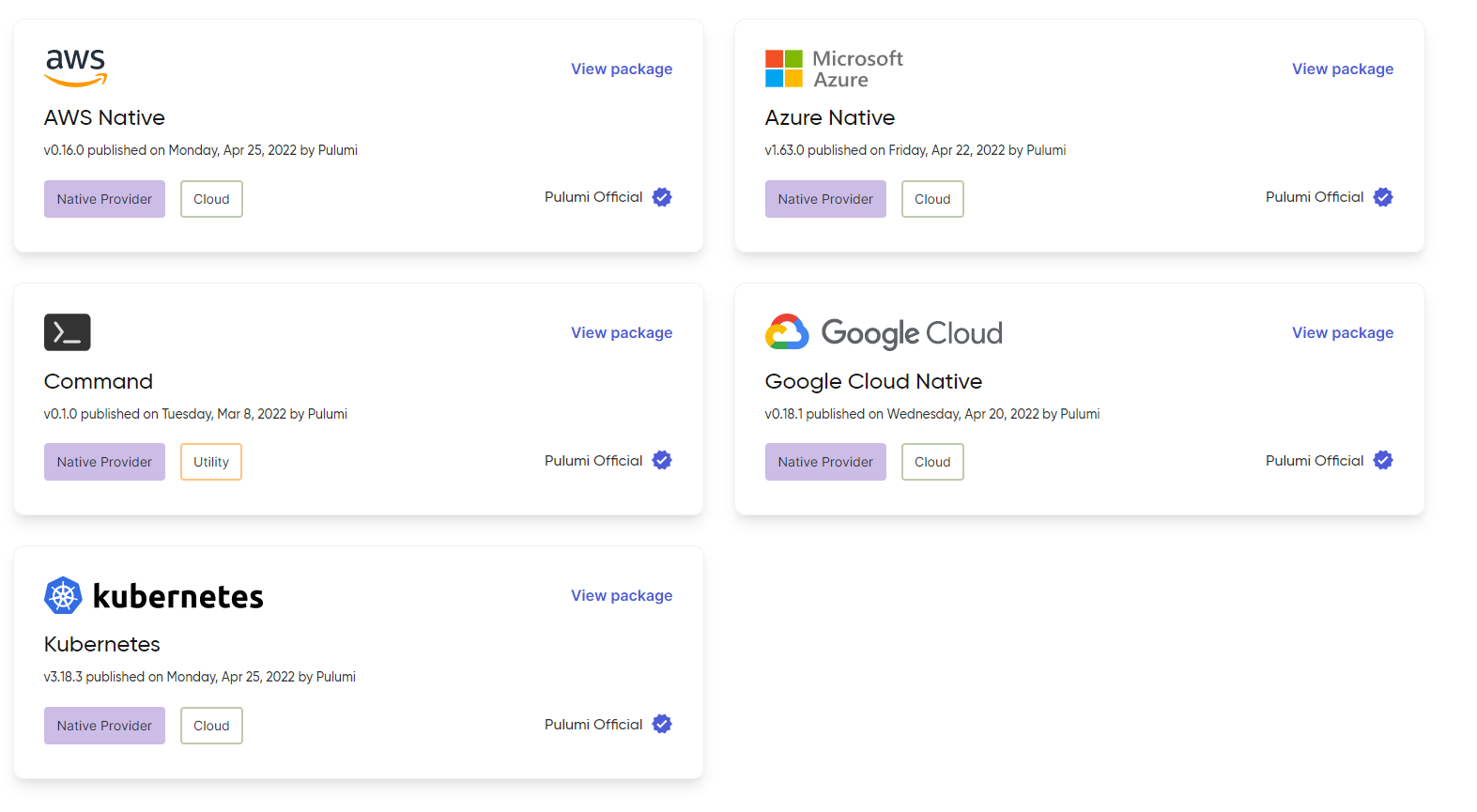Open View package for Google Cloud Native
Viewport: 1477px width, 812px height.
click(1342, 332)
